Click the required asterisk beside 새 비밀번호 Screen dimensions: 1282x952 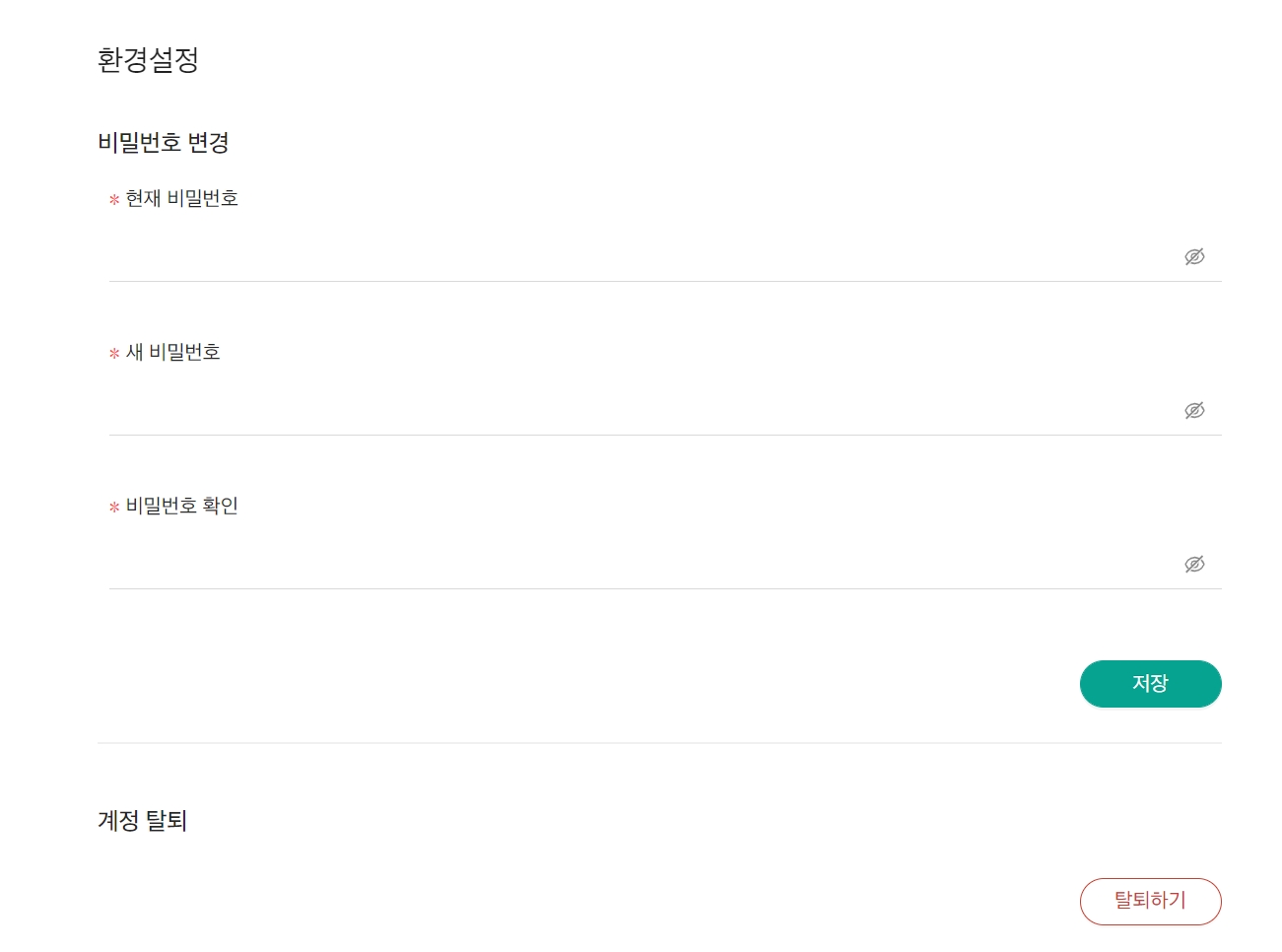click(x=114, y=354)
